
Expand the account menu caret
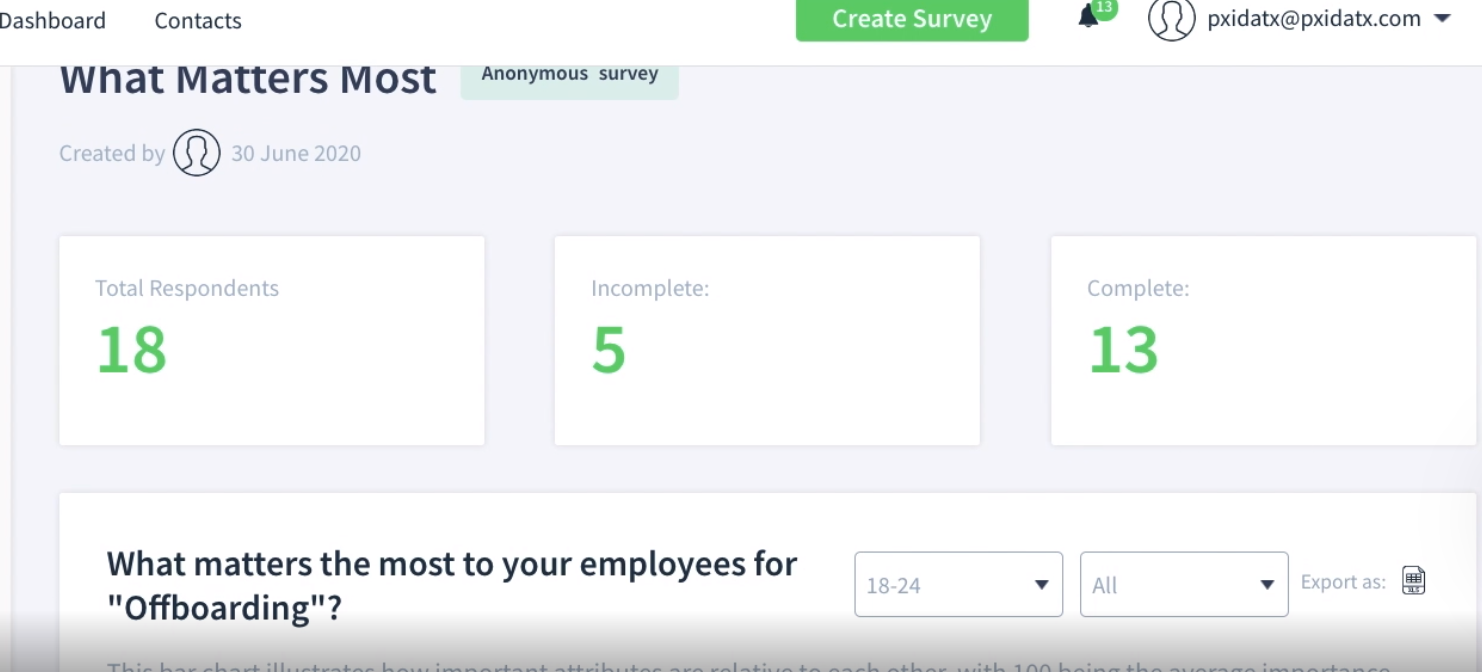(1442, 19)
